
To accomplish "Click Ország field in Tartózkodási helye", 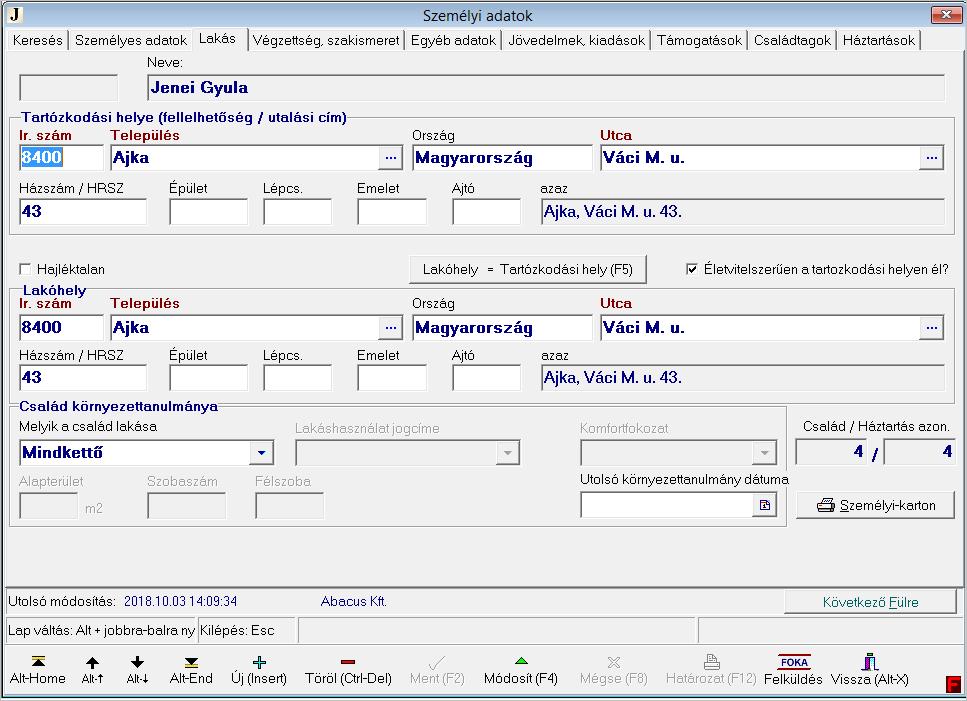I will 502,158.
